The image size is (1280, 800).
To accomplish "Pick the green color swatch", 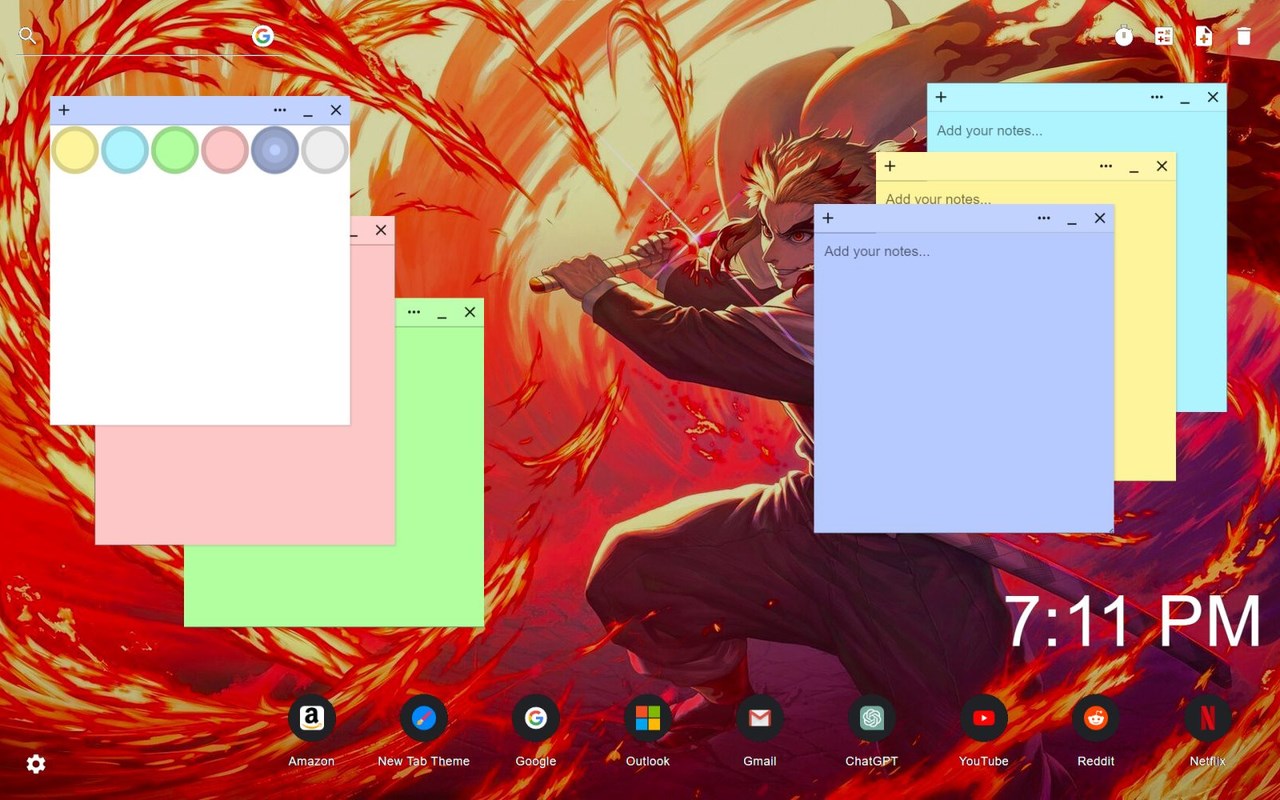I will pos(175,150).
